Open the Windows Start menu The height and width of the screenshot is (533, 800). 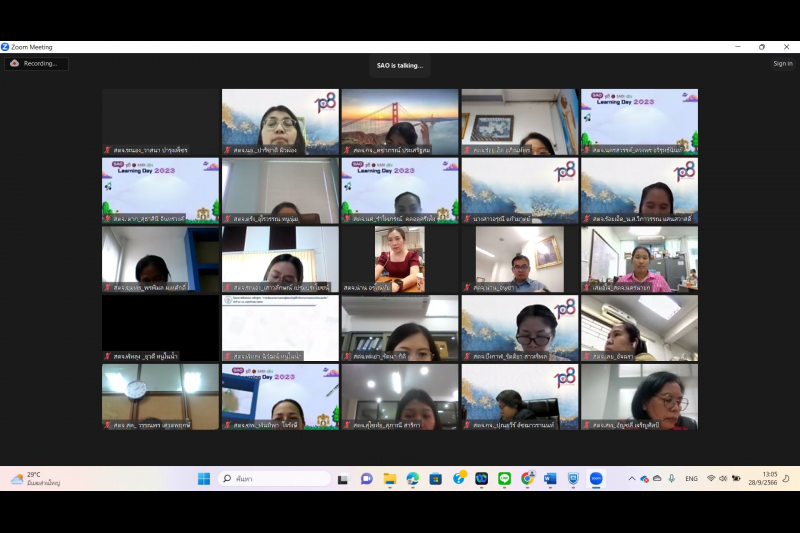click(203, 479)
